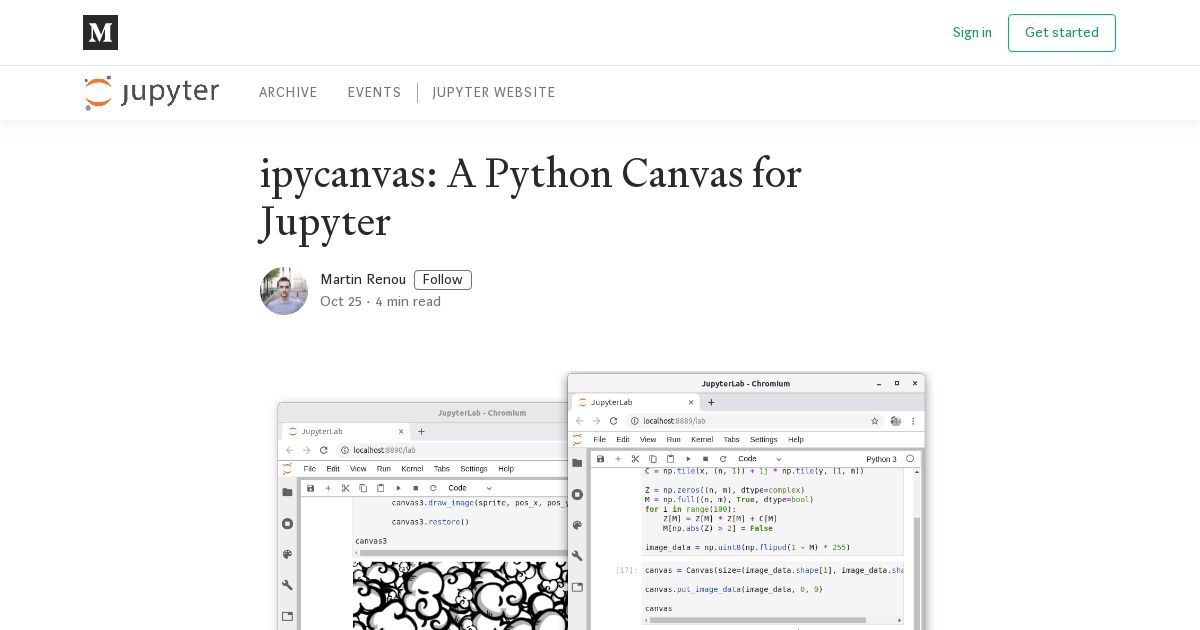Screen dimensions: 1200x630
Task: Open the wrench tools icon in left sidebar
Action: point(287,585)
